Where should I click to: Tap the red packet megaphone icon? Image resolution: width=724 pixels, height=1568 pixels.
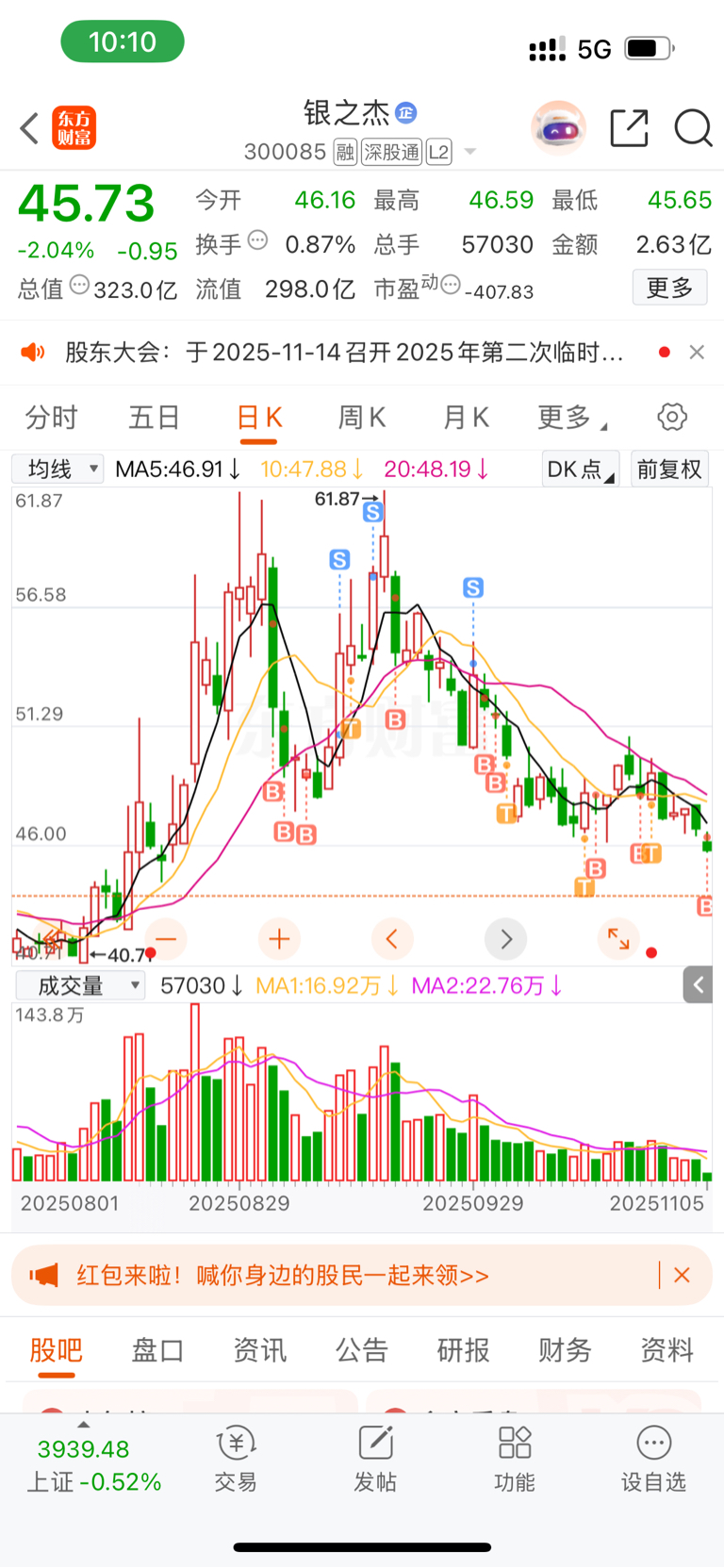[43, 1276]
